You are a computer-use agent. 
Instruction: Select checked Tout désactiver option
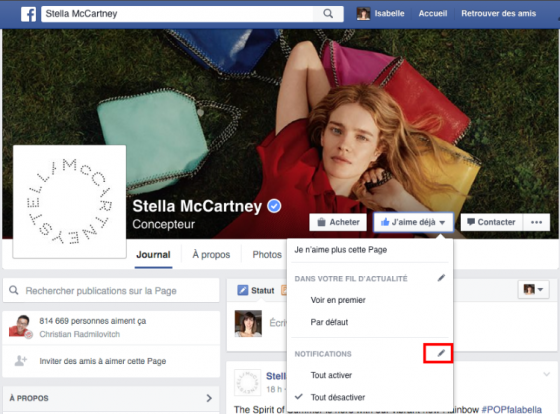click(x=338, y=397)
